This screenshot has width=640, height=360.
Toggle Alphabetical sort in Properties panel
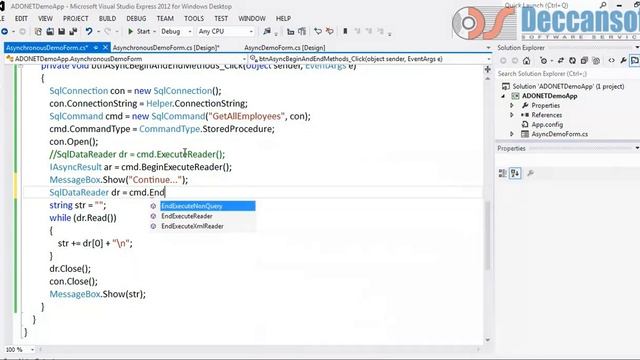[x=515, y=173]
